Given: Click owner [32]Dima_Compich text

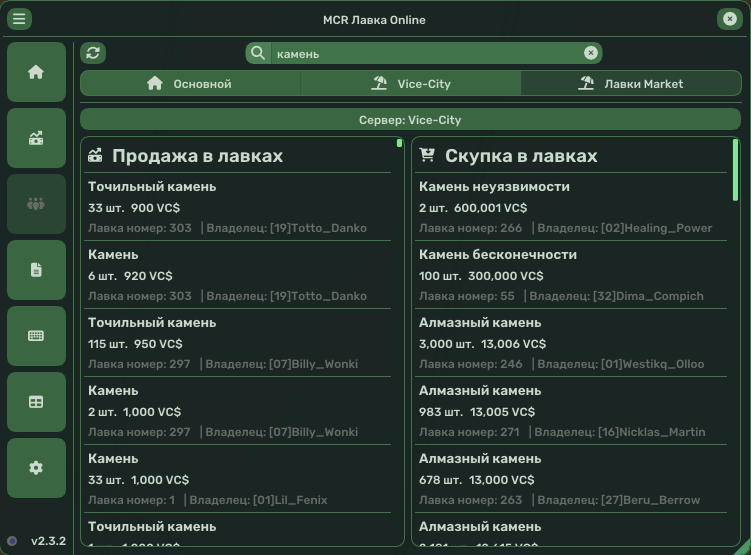Looking at the screenshot, I should pos(649,296).
